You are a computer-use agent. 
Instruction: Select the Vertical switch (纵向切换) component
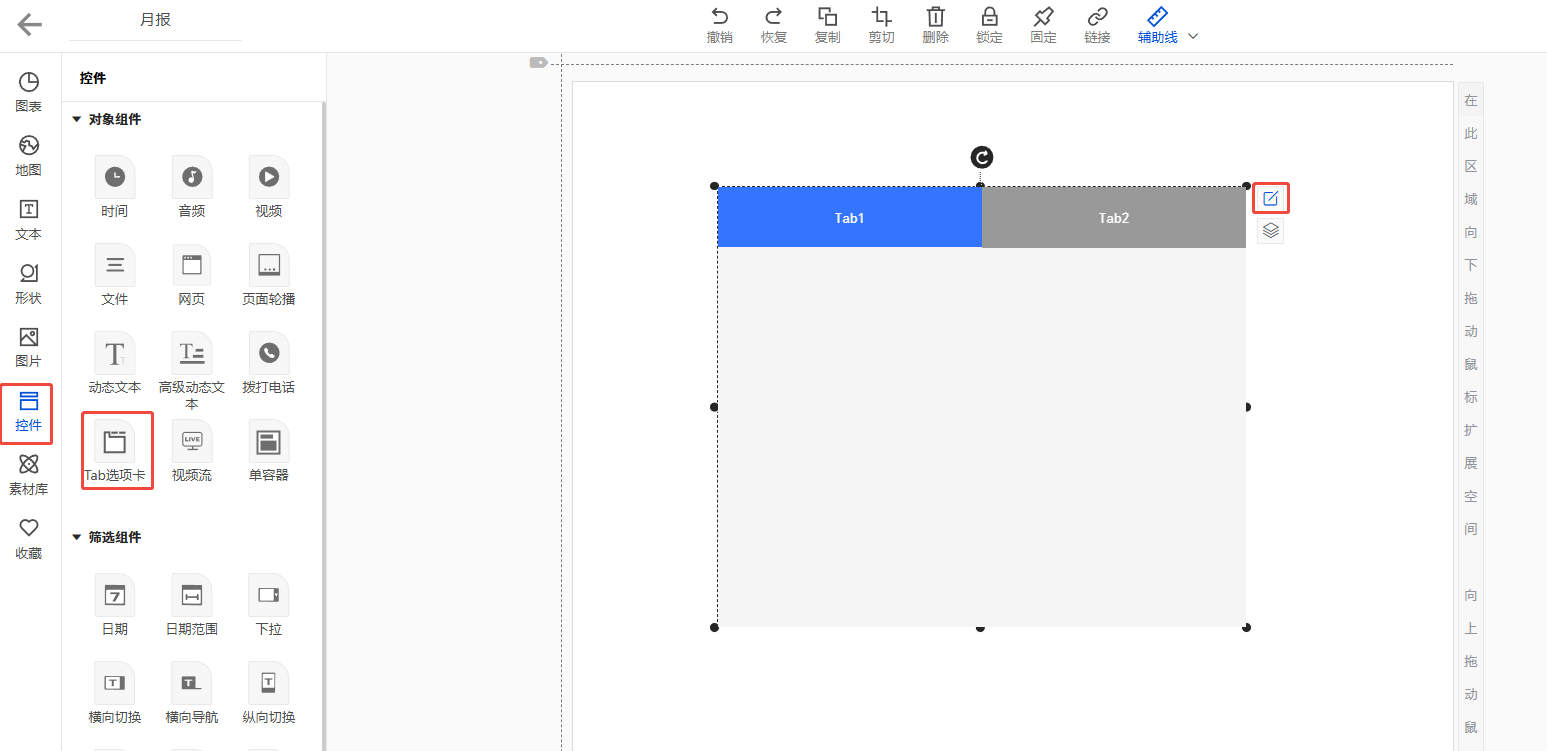point(269,693)
